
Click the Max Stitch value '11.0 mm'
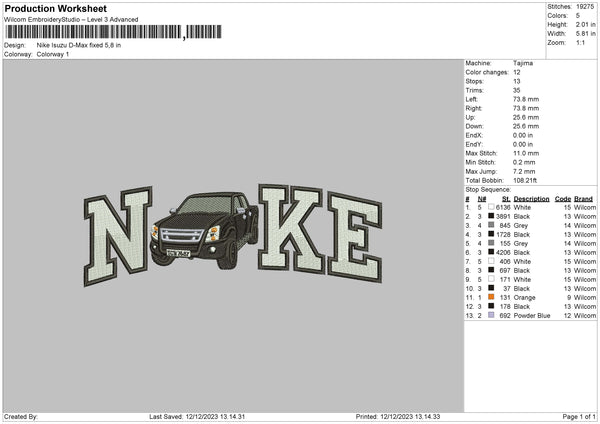point(526,153)
